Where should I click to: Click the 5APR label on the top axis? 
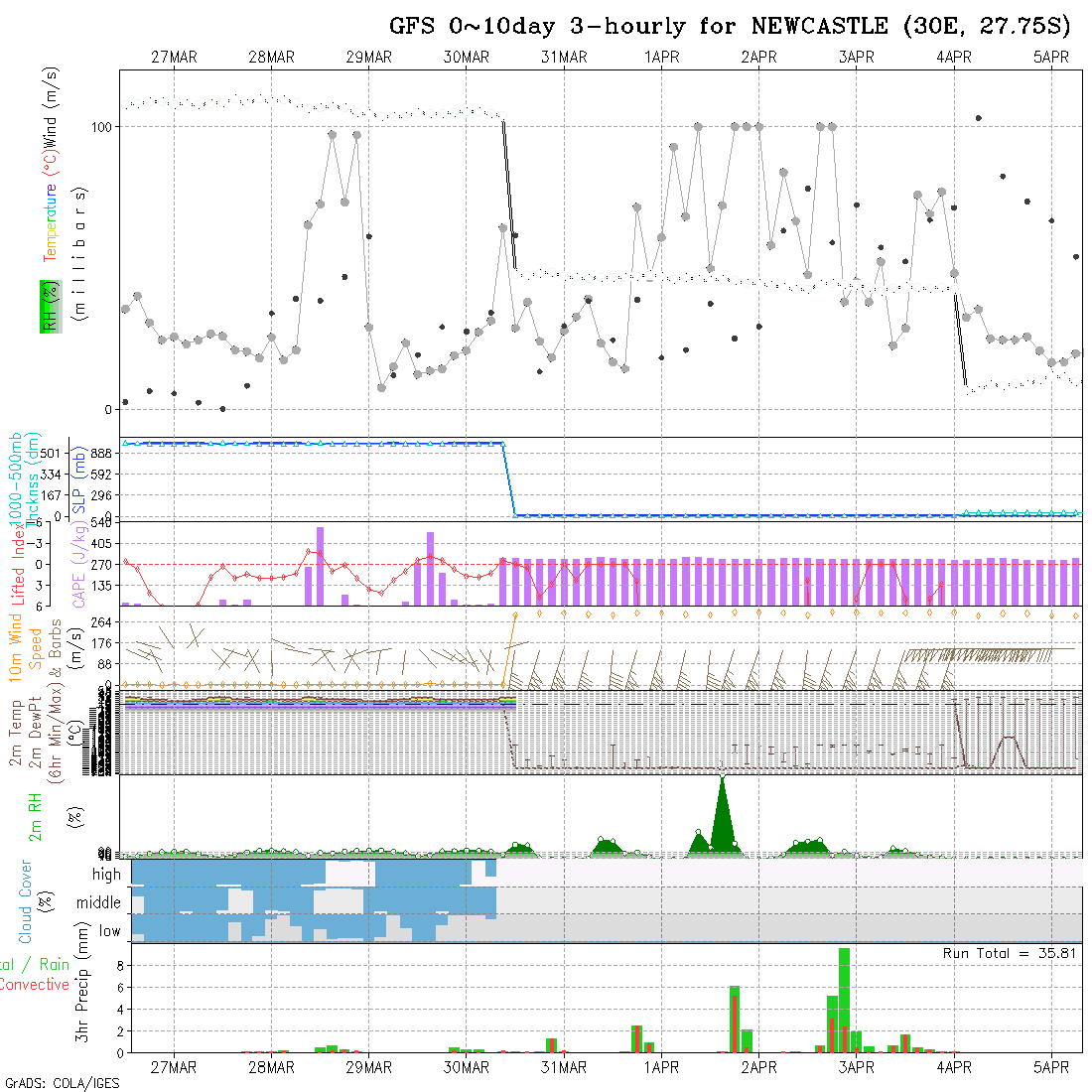click(1051, 58)
